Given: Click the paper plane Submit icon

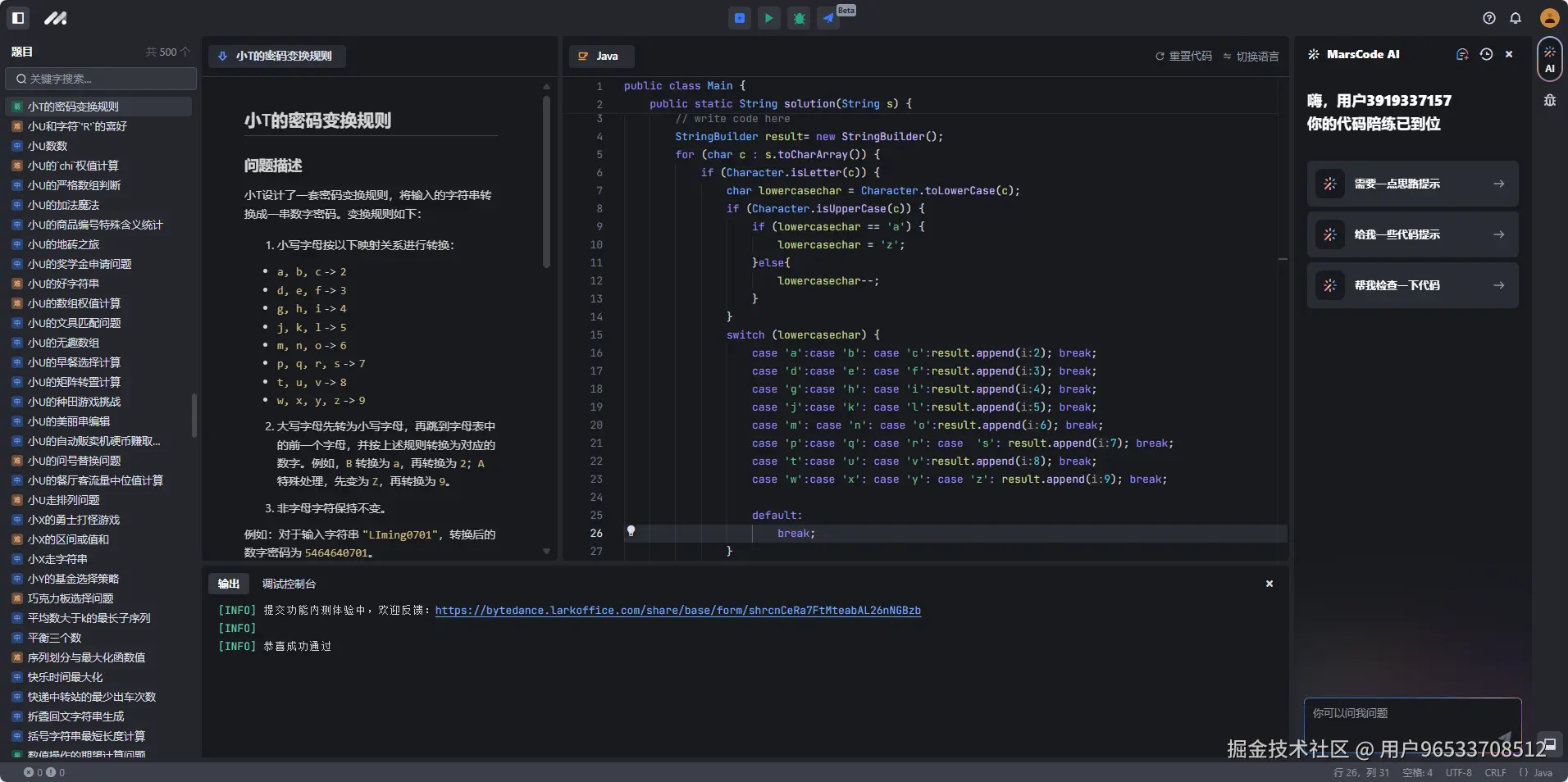Looking at the screenshot, I should point(829,18).
